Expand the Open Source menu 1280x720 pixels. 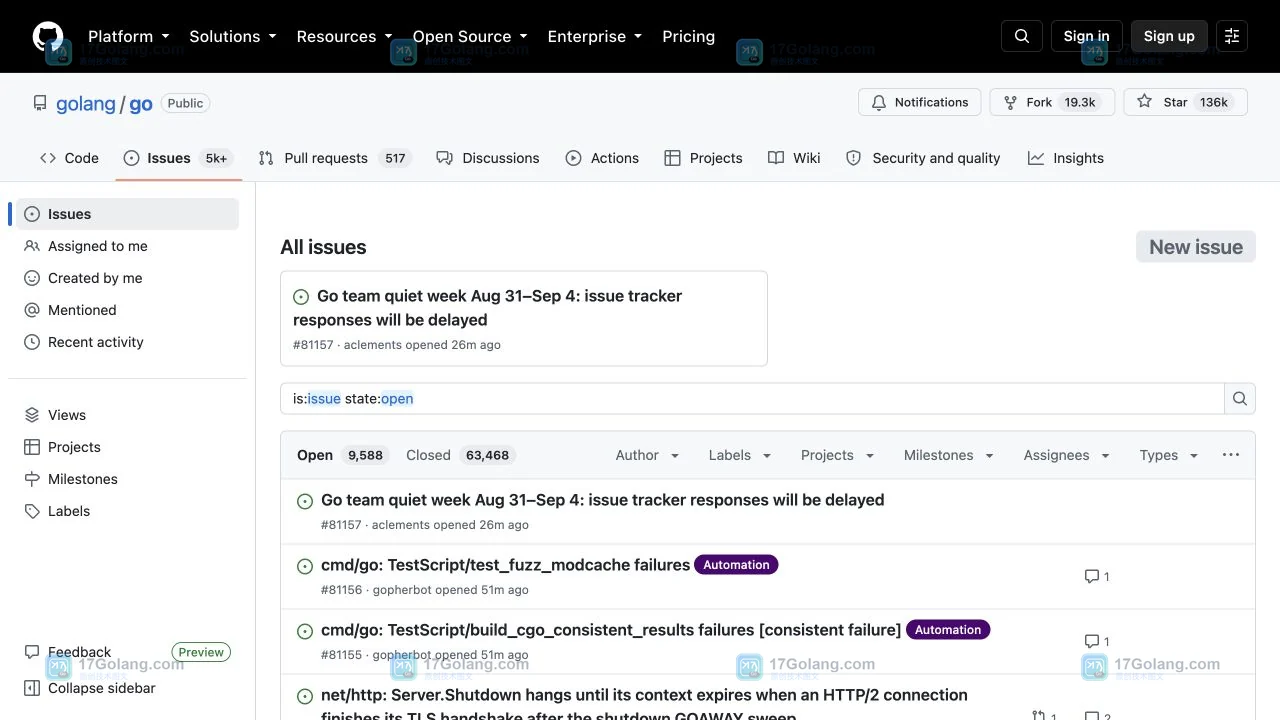tap(470, 36)
